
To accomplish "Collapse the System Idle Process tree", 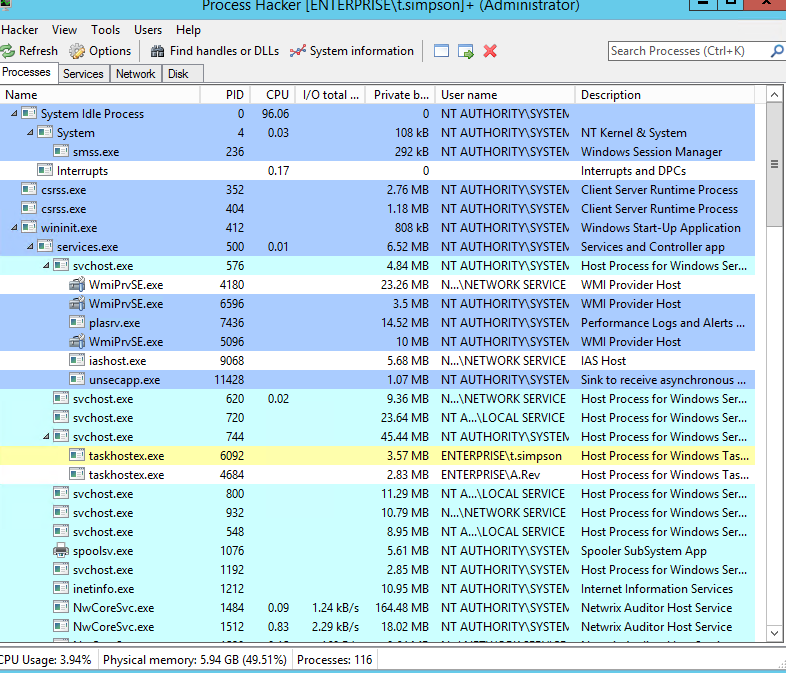I will (14, 114).
